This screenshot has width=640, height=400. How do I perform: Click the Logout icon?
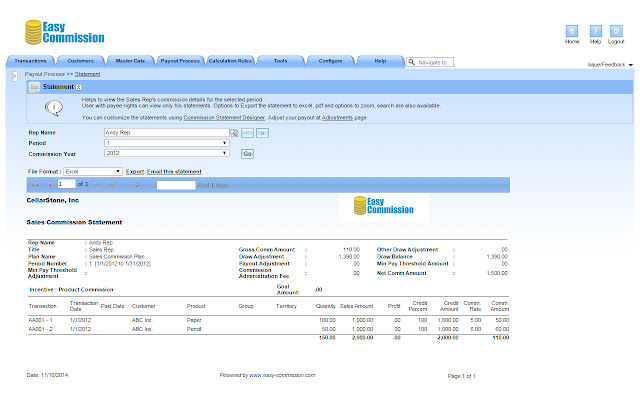coord(616,31)
